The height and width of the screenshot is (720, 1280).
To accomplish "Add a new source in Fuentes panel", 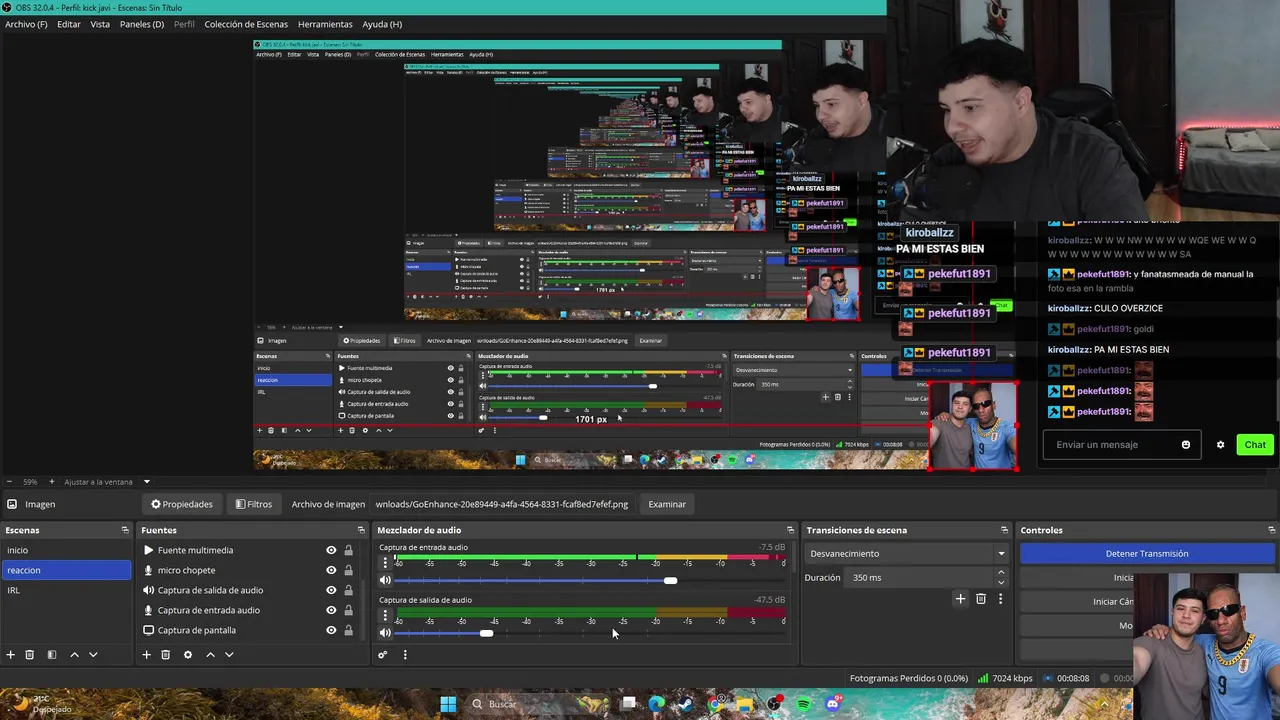I will [x=146, y=655].
